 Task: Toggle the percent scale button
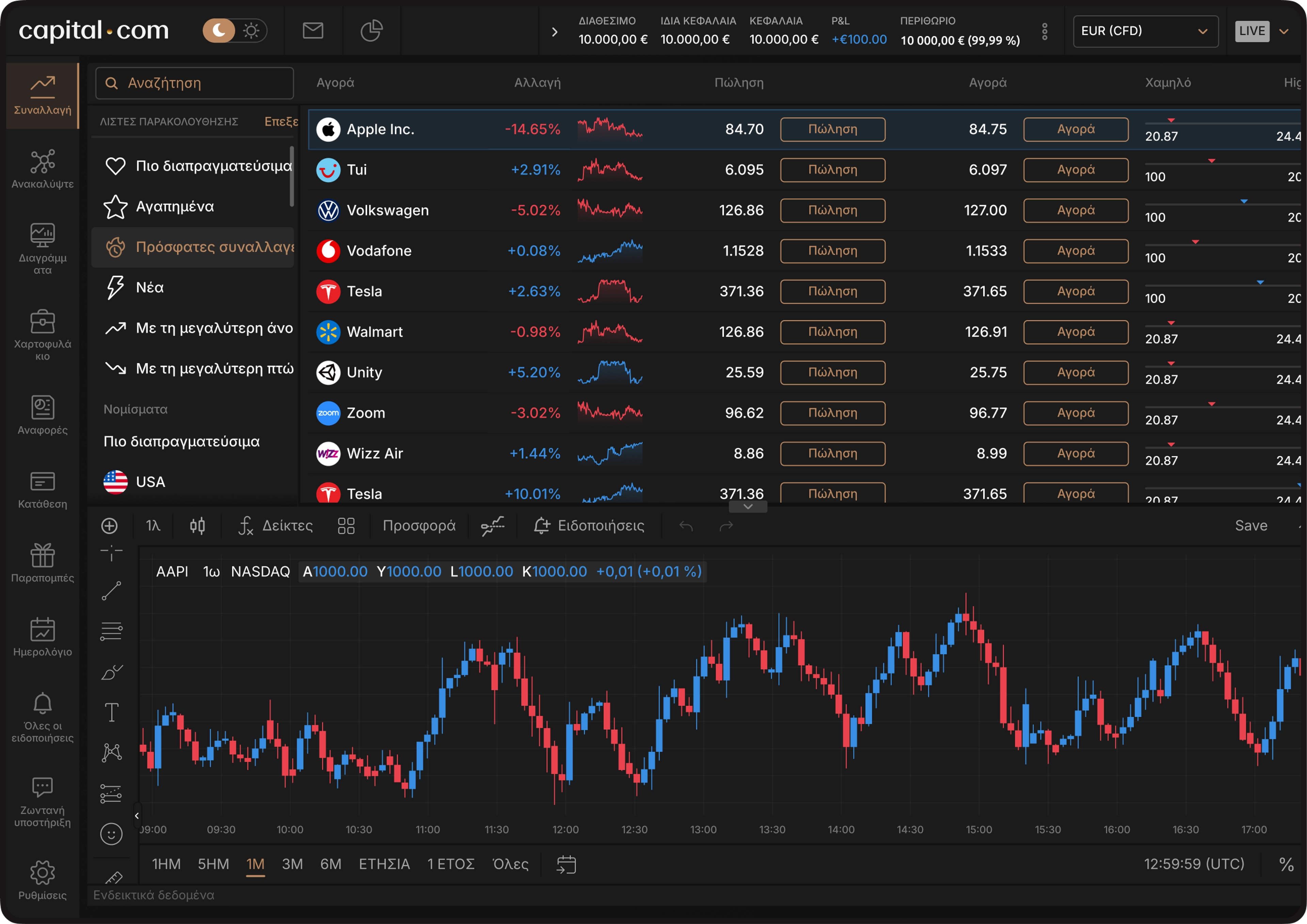pyautogui.click(x=1286, y=864)
